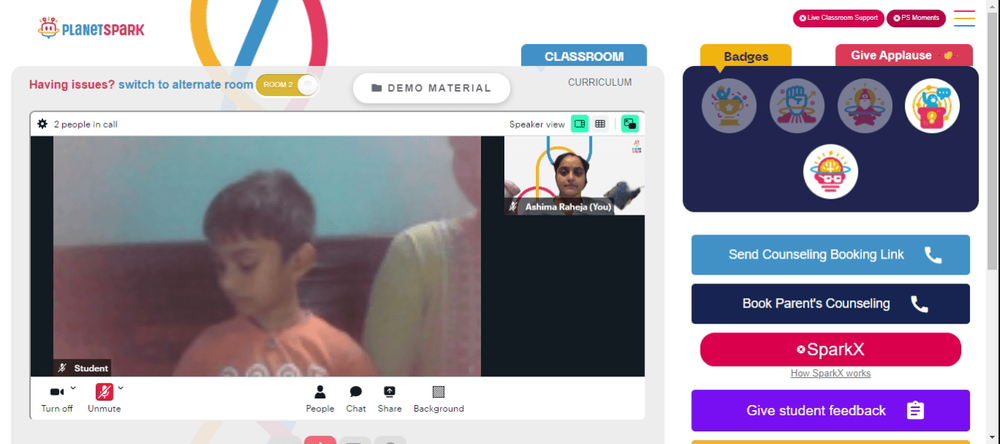
Task: Toggle picture-in-picture mode icon
Action: point(629,124)
